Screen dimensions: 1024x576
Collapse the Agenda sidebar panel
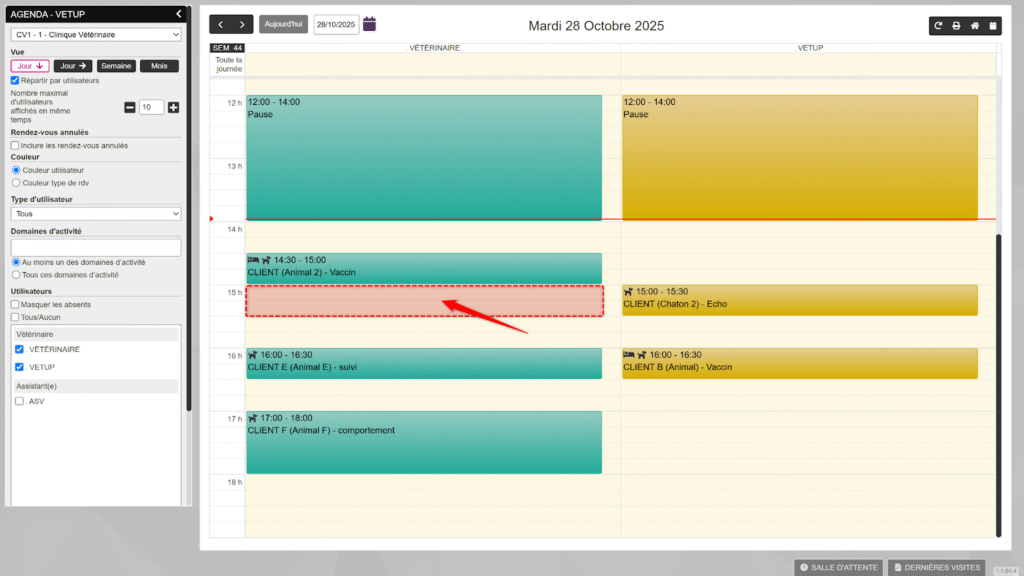coord(178,14)
